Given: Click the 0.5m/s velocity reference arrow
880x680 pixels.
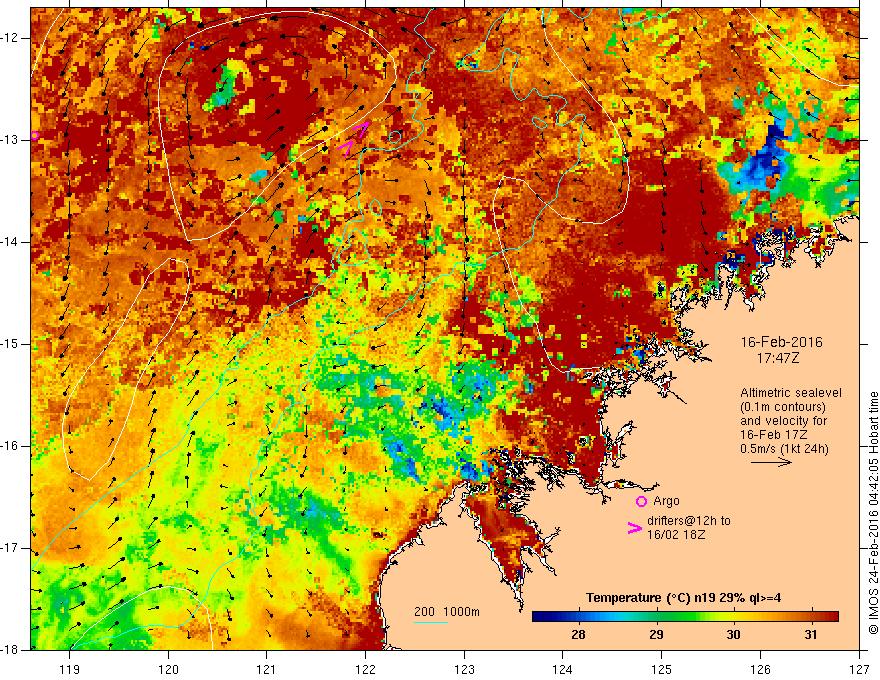Looking at the screenshot, I should pos(771,462).
